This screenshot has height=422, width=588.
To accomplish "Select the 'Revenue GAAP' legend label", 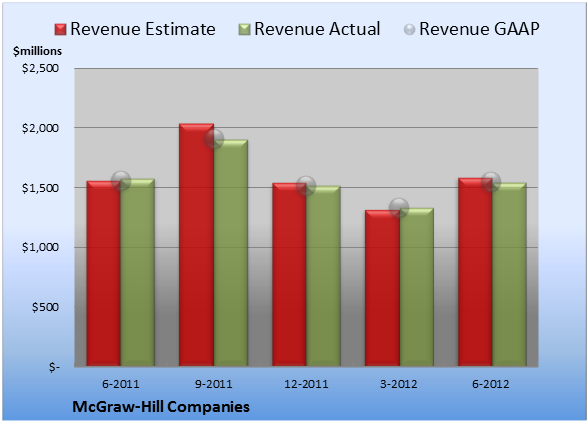I will [479, 29].
